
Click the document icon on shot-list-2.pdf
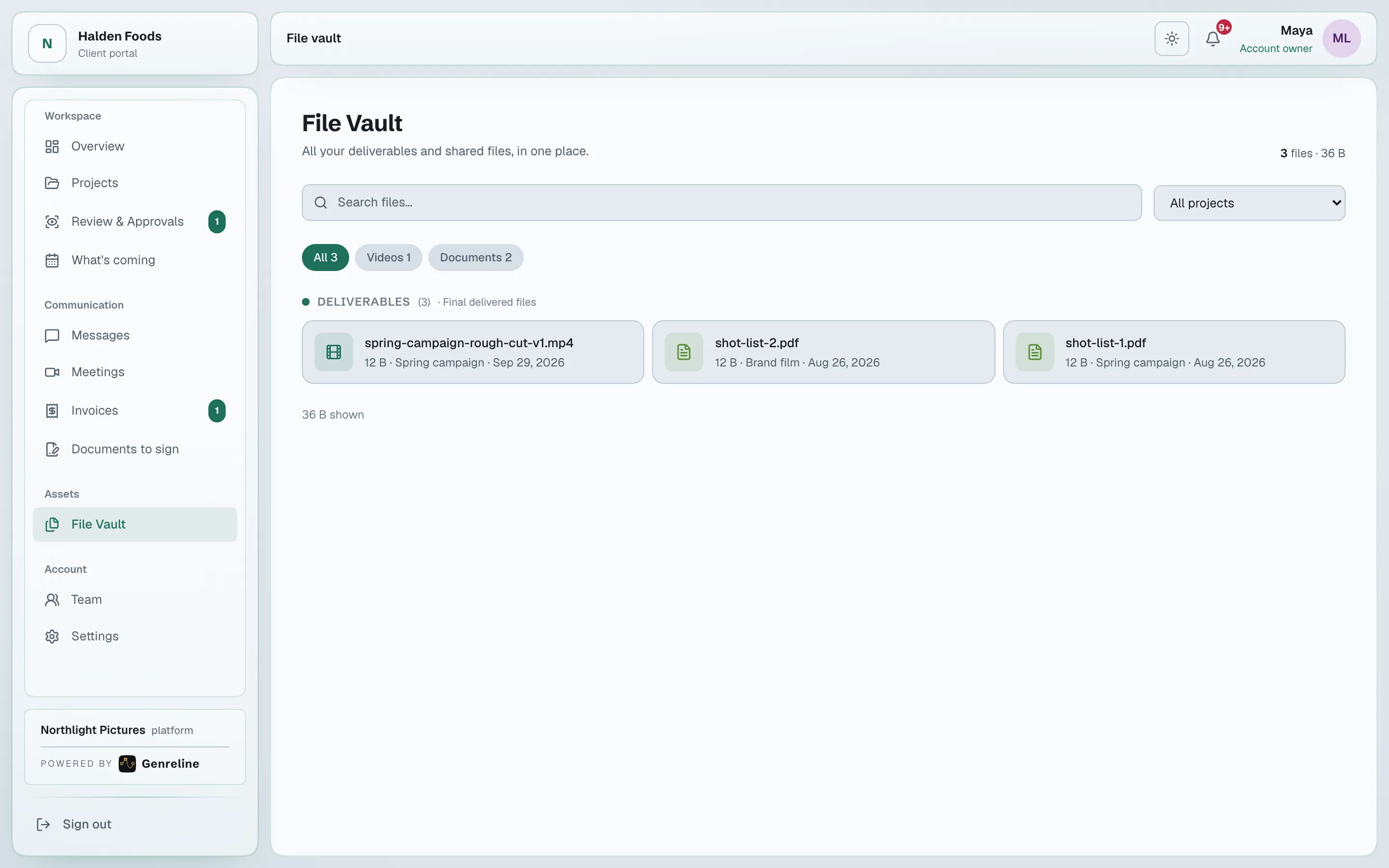683,352
